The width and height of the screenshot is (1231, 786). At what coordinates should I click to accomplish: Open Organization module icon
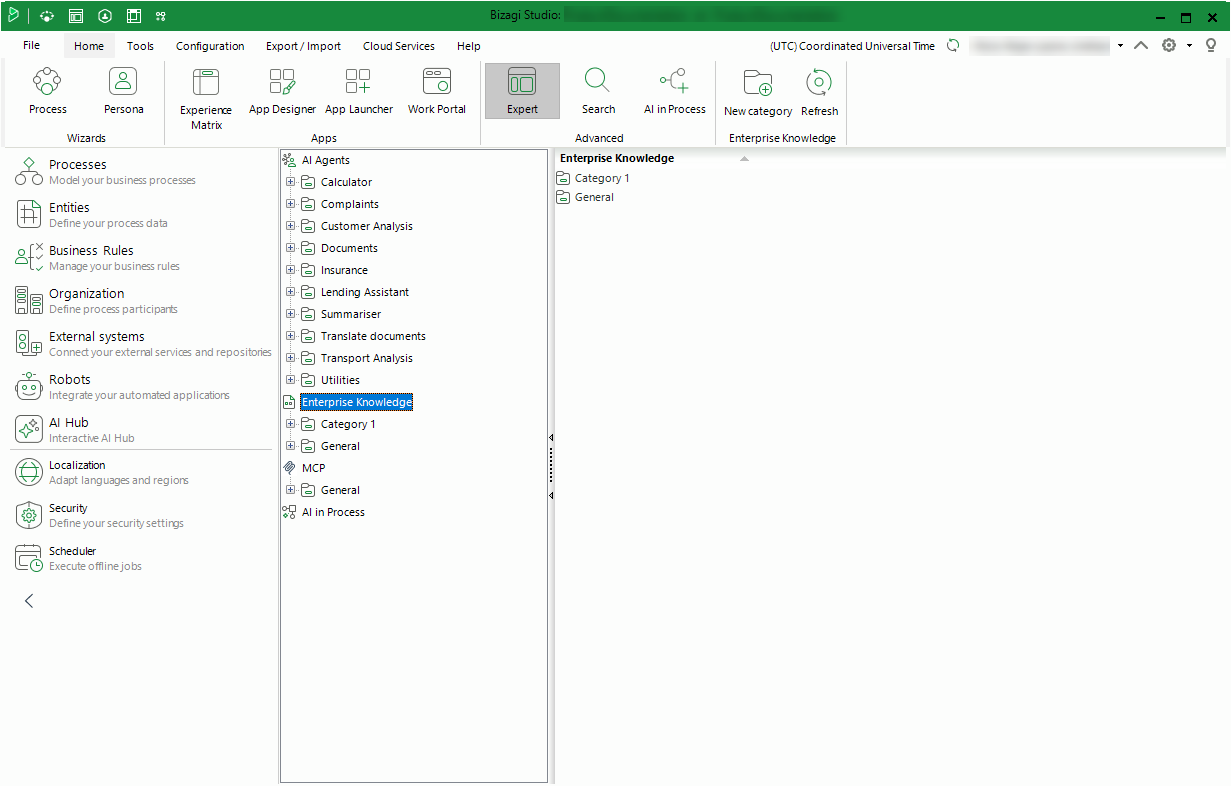pos(29,300)
